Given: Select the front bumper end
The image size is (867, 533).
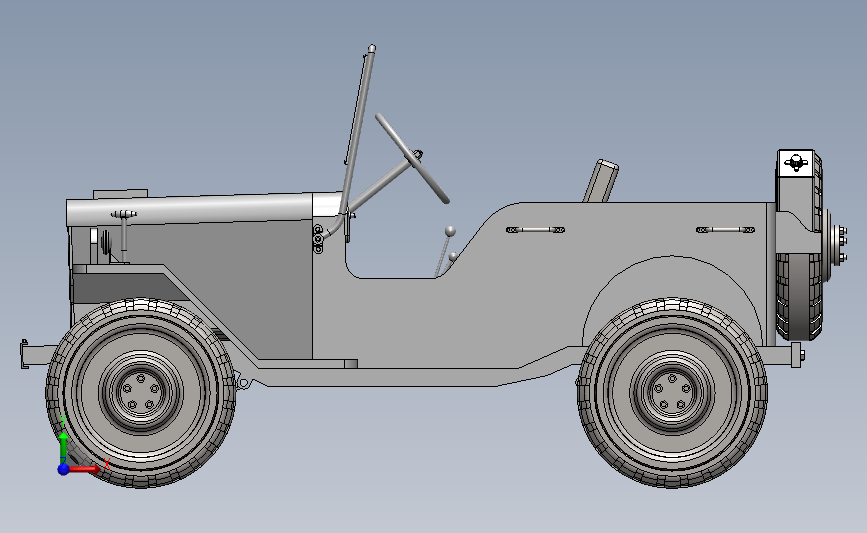Looking at the screenshot, I should pos(24,354).
